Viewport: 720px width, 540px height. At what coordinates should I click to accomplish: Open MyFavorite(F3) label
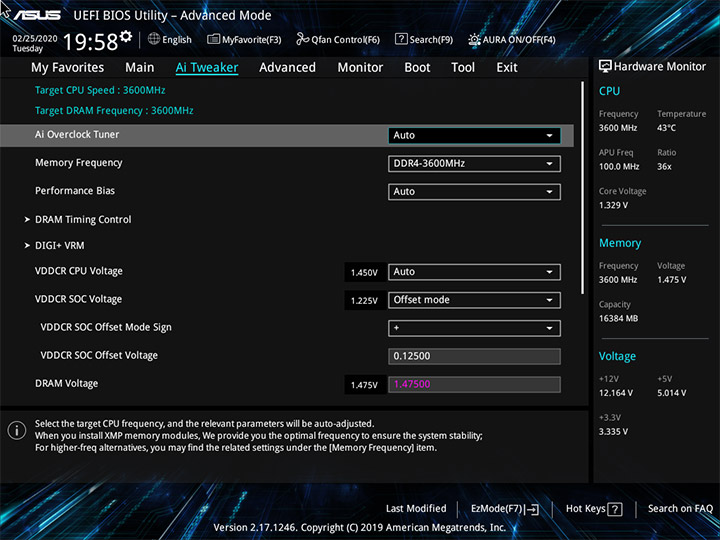click(x=252, y=40)
